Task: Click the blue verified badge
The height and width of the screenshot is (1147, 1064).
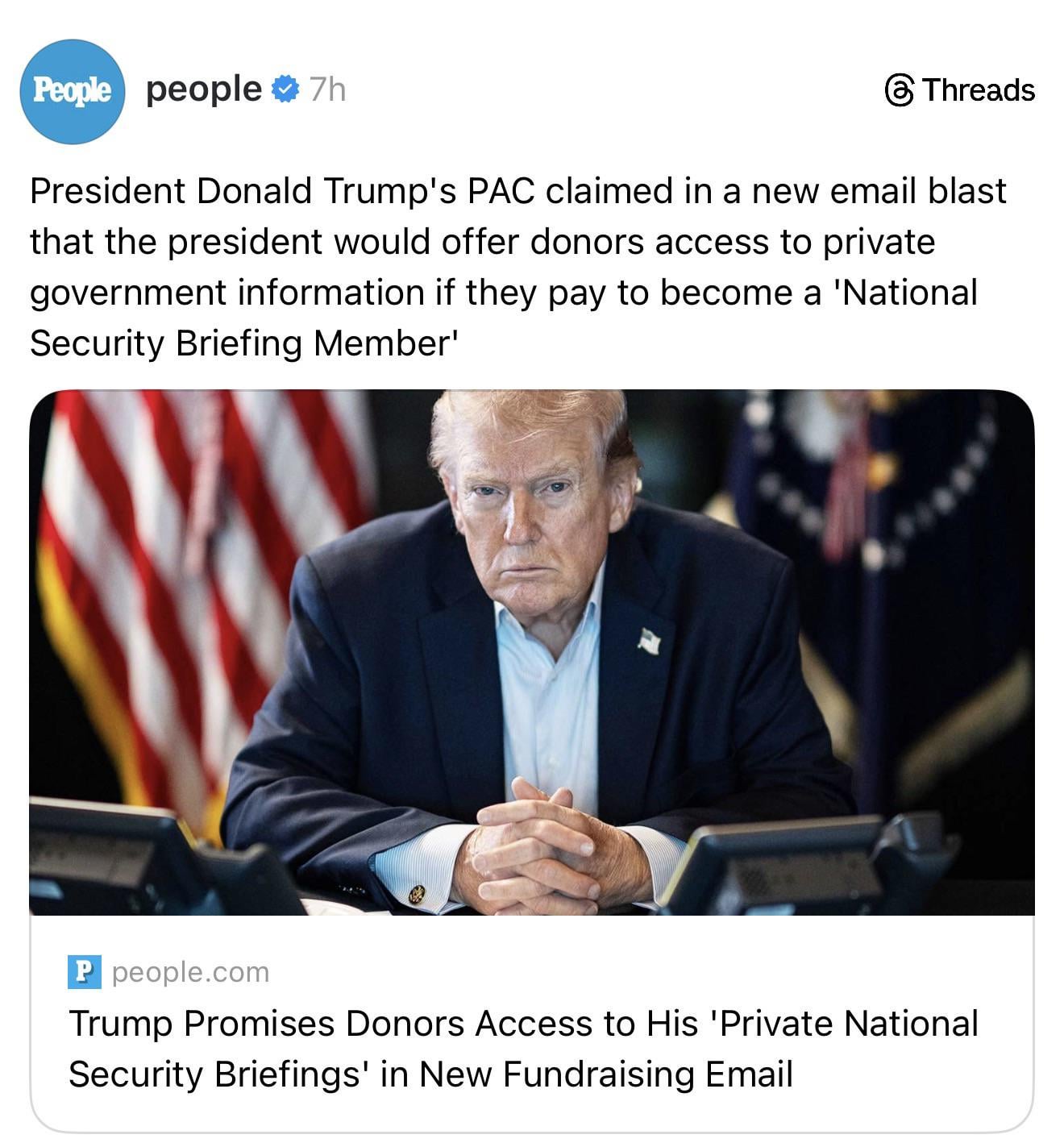Action: click(285, 89)
